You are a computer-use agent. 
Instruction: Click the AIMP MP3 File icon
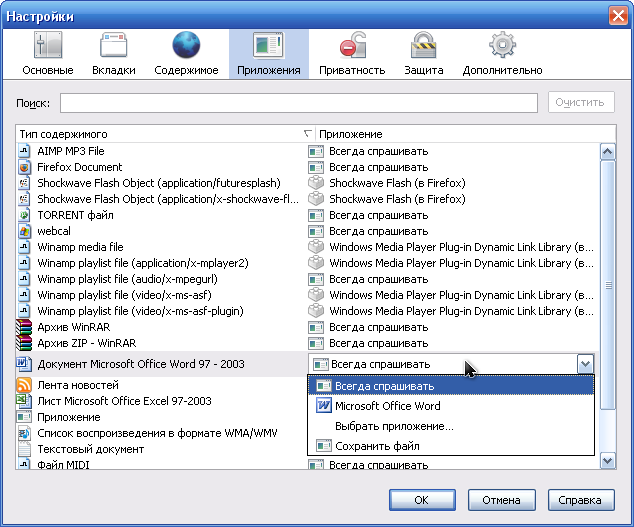coord(24,151)
